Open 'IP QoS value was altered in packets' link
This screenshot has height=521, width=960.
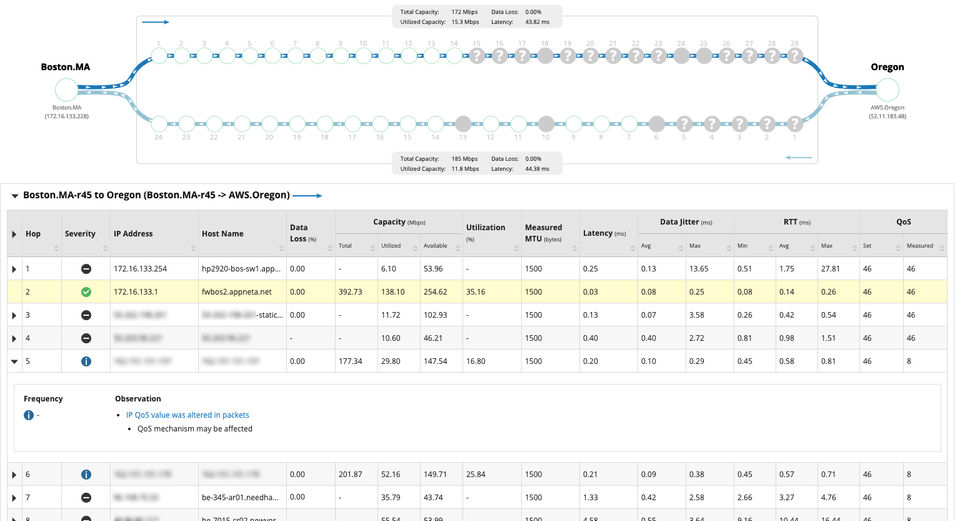tap(187, 415)
